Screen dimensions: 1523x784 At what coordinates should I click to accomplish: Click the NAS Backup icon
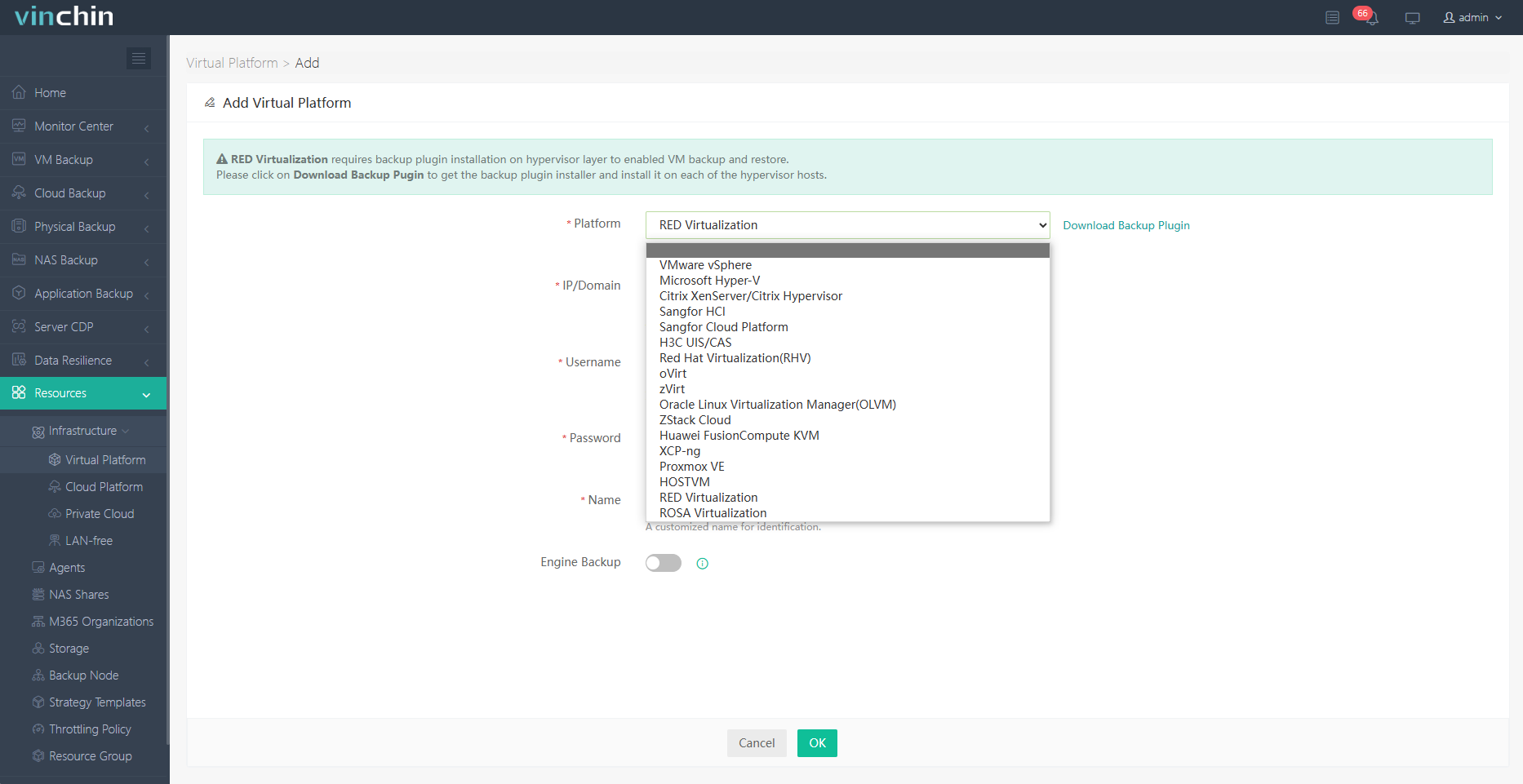pyautogui.click(x=19, y=259)
